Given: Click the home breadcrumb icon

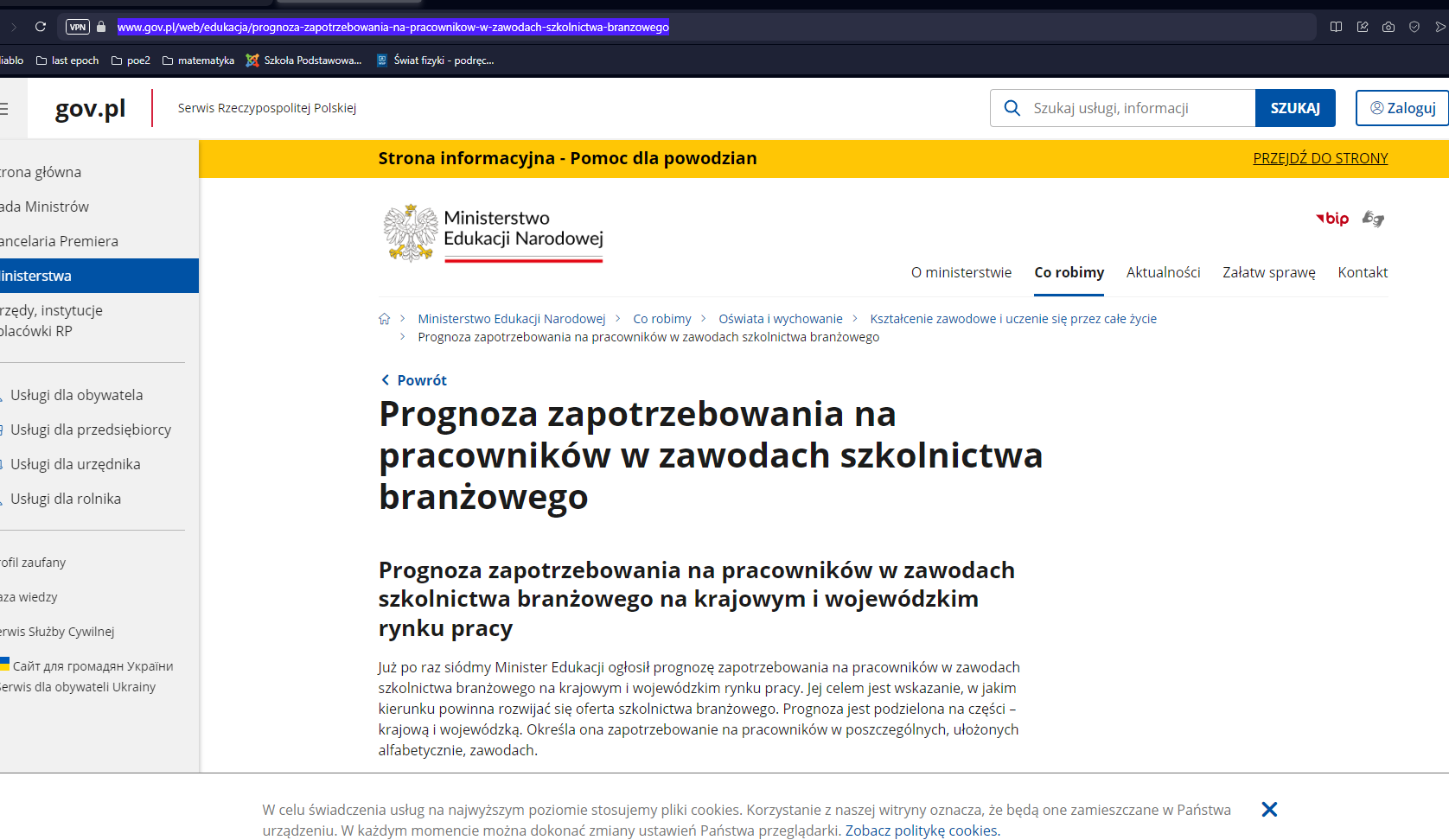Looking at the screenshot, I should tap(385, 319).
